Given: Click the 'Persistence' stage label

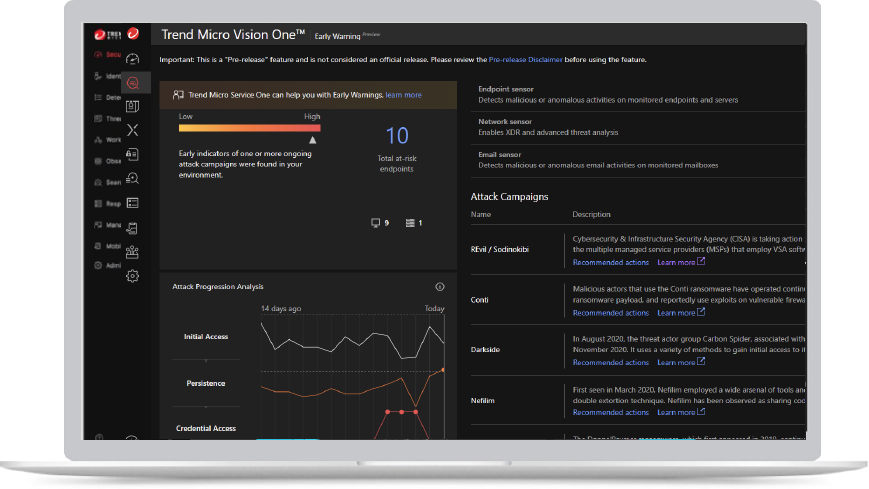Looking at the screenshot, I should [206, 384].
